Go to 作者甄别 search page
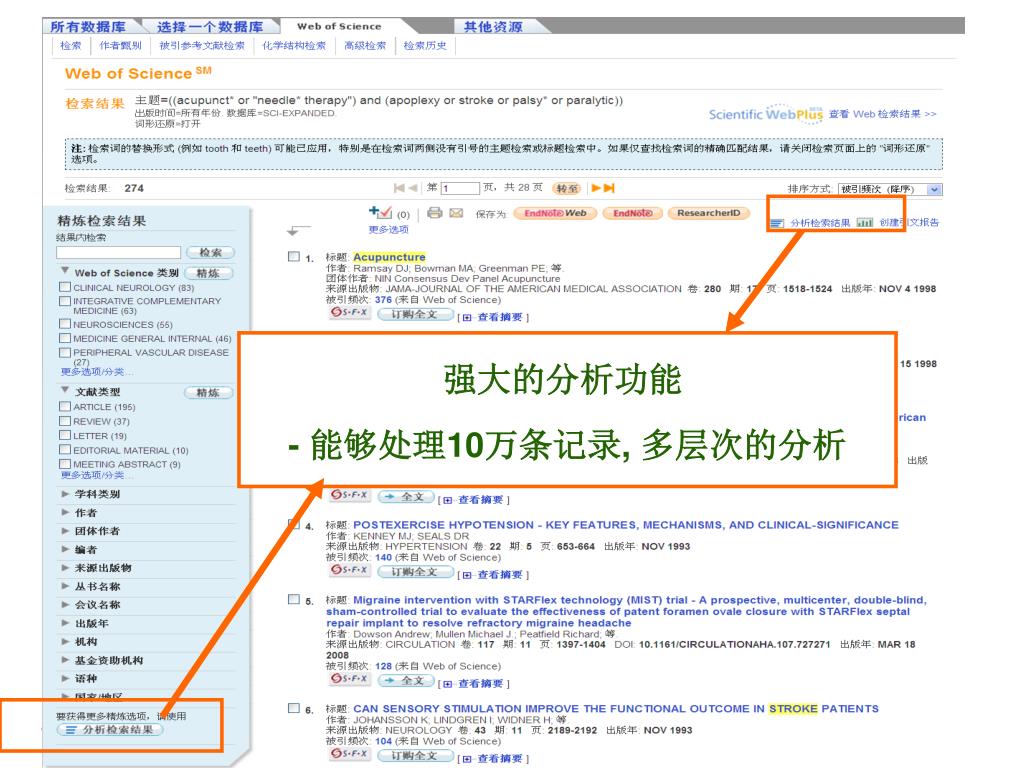Screen dimensions: 1024x768 (120, 46)
